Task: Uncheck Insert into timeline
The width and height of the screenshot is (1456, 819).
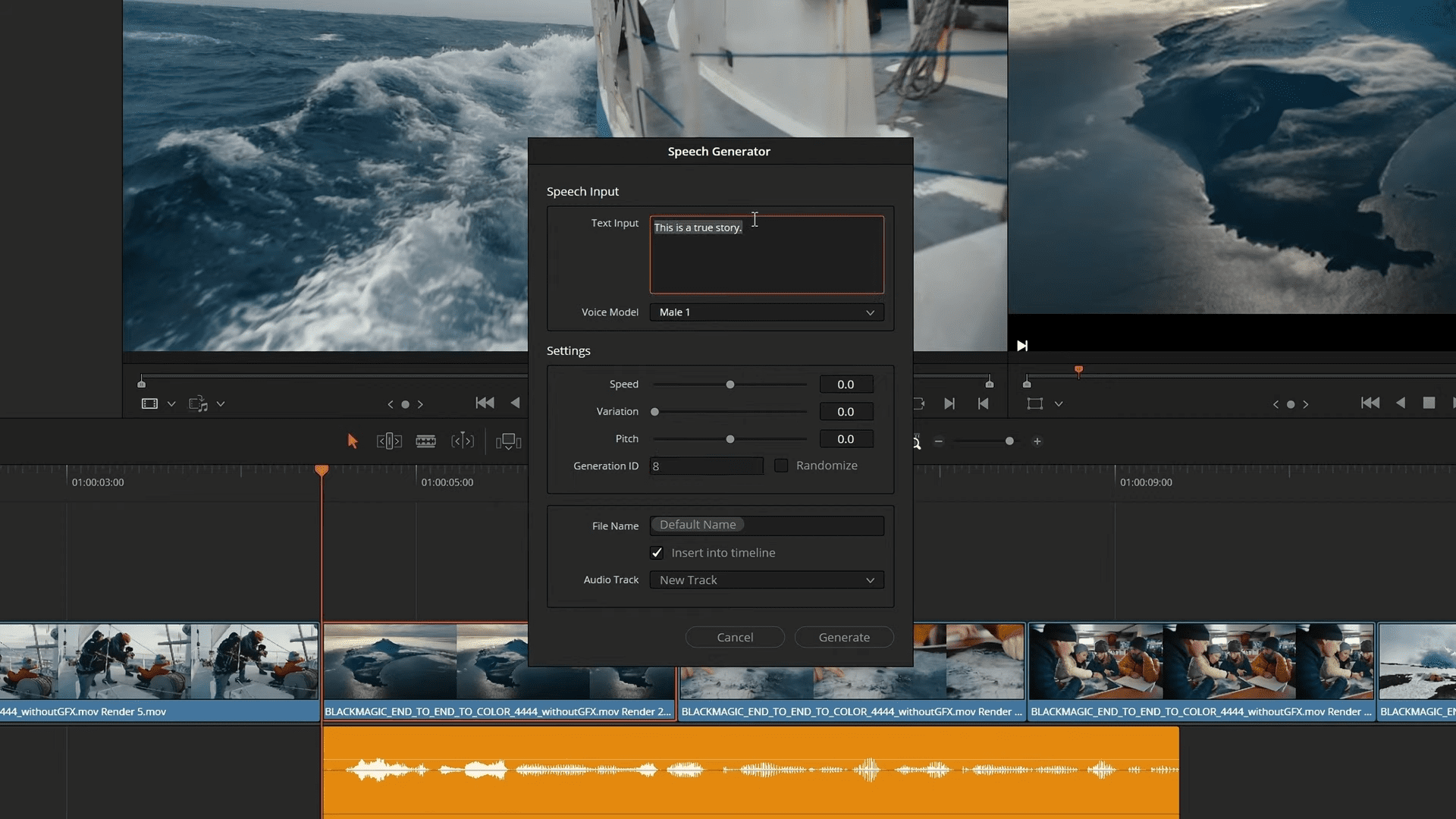Action: tap(657, 552)
